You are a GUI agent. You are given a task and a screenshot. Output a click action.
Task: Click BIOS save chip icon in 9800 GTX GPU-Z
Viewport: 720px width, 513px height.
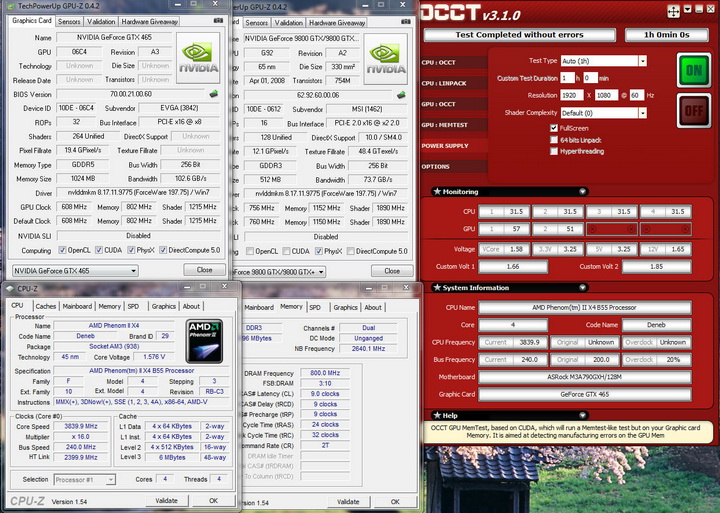click(x=401, y=95)
